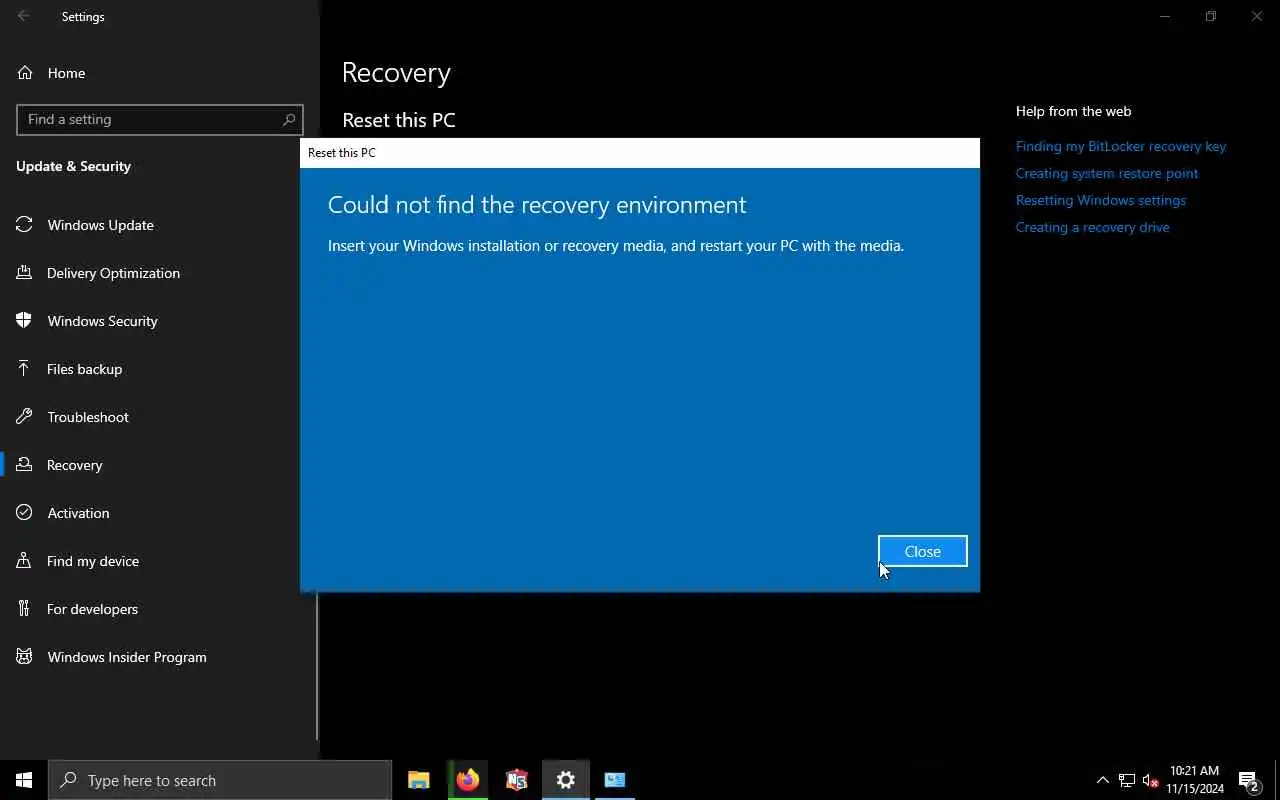Open the Activation page
This screenshot has width=1280, height=800.
[x=160, y=513]
